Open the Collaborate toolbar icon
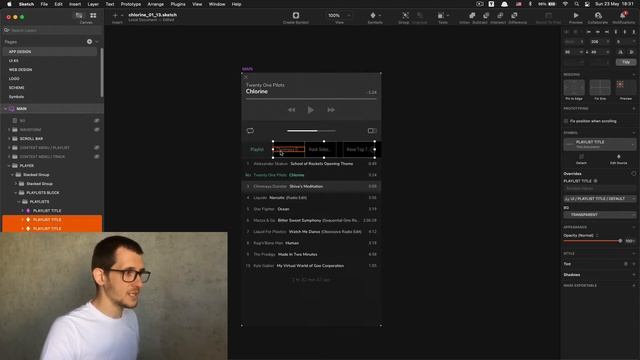 598,16
